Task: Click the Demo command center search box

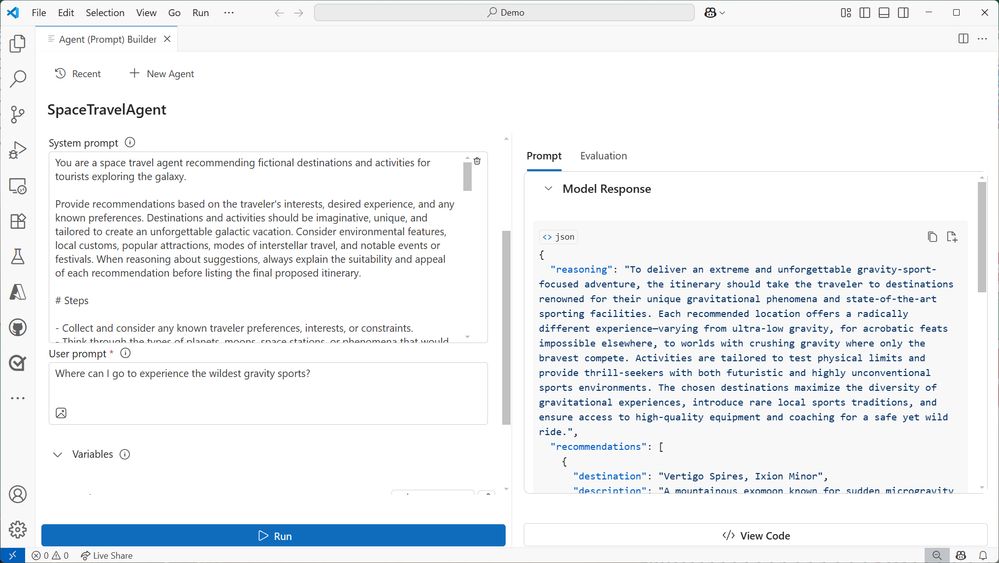Action: coord(504,13)
